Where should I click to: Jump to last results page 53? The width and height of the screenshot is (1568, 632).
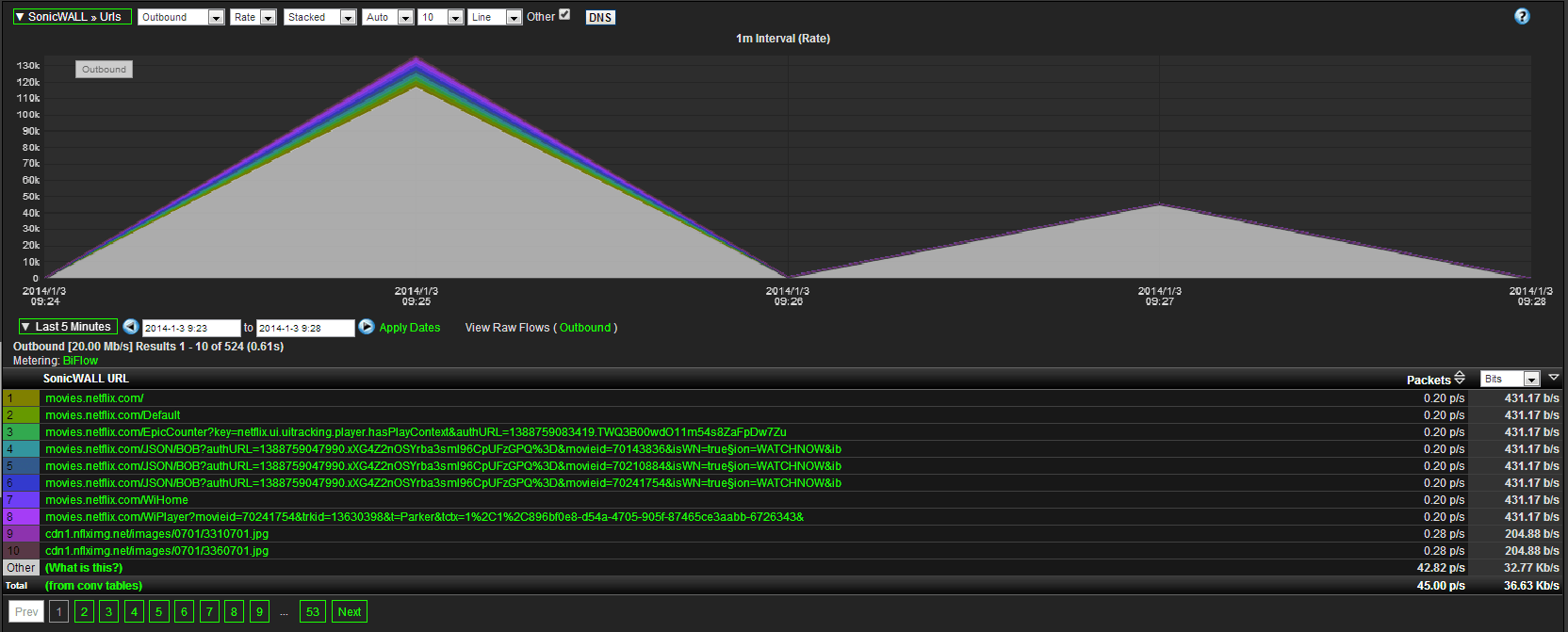click(x=313, y=612)
